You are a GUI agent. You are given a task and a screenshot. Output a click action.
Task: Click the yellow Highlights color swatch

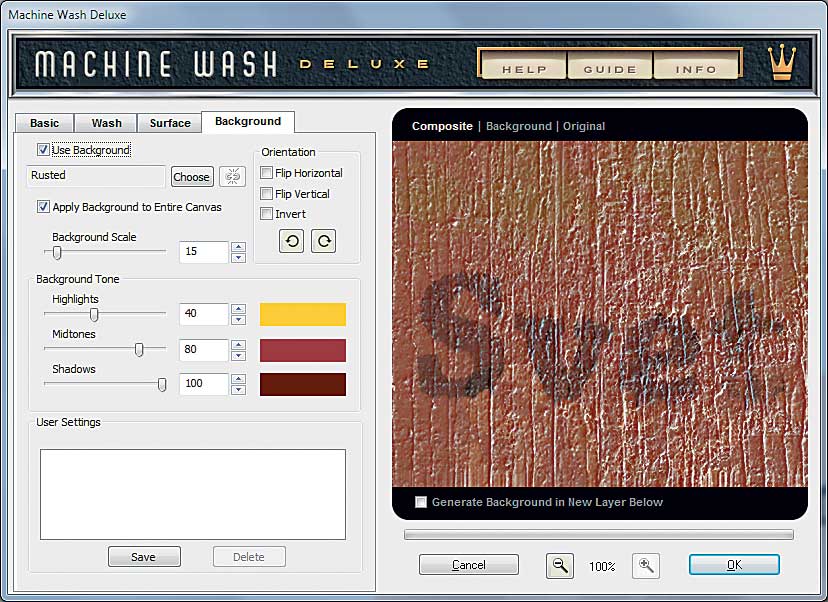(x=303, y=314)
